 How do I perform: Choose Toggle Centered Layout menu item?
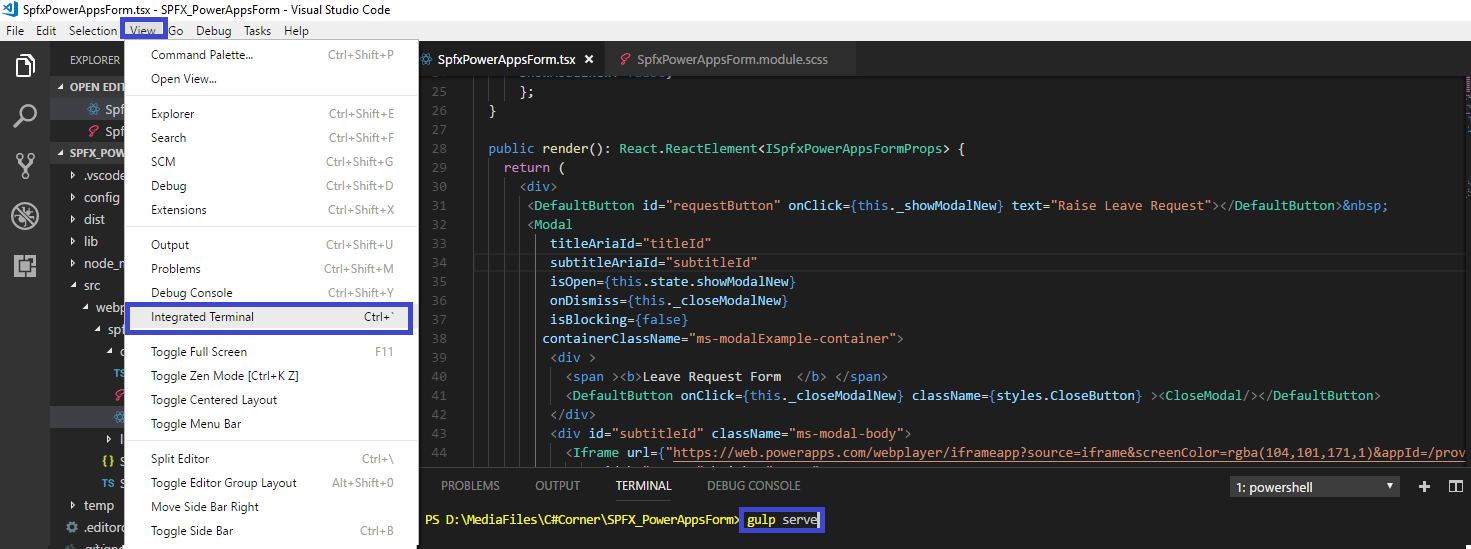click(271, 400)
